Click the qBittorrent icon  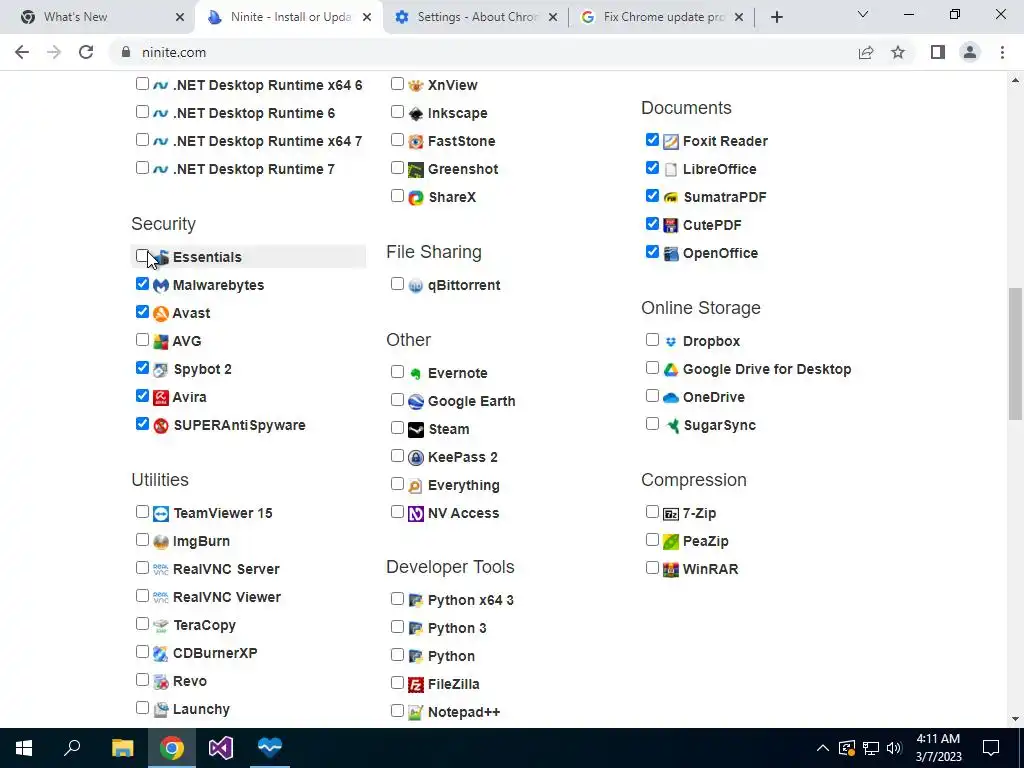(x=416, y=285)
